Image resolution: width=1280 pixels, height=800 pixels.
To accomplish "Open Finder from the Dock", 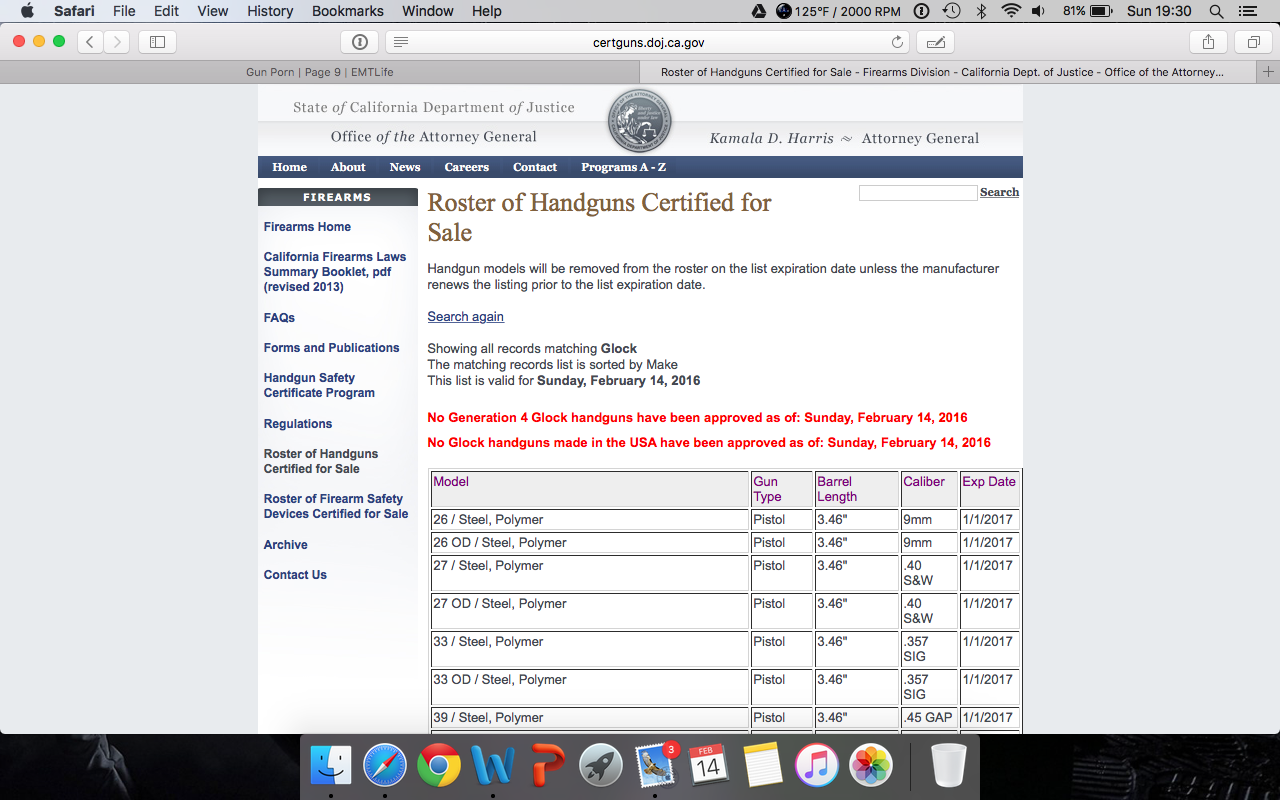I will [331, 766].
